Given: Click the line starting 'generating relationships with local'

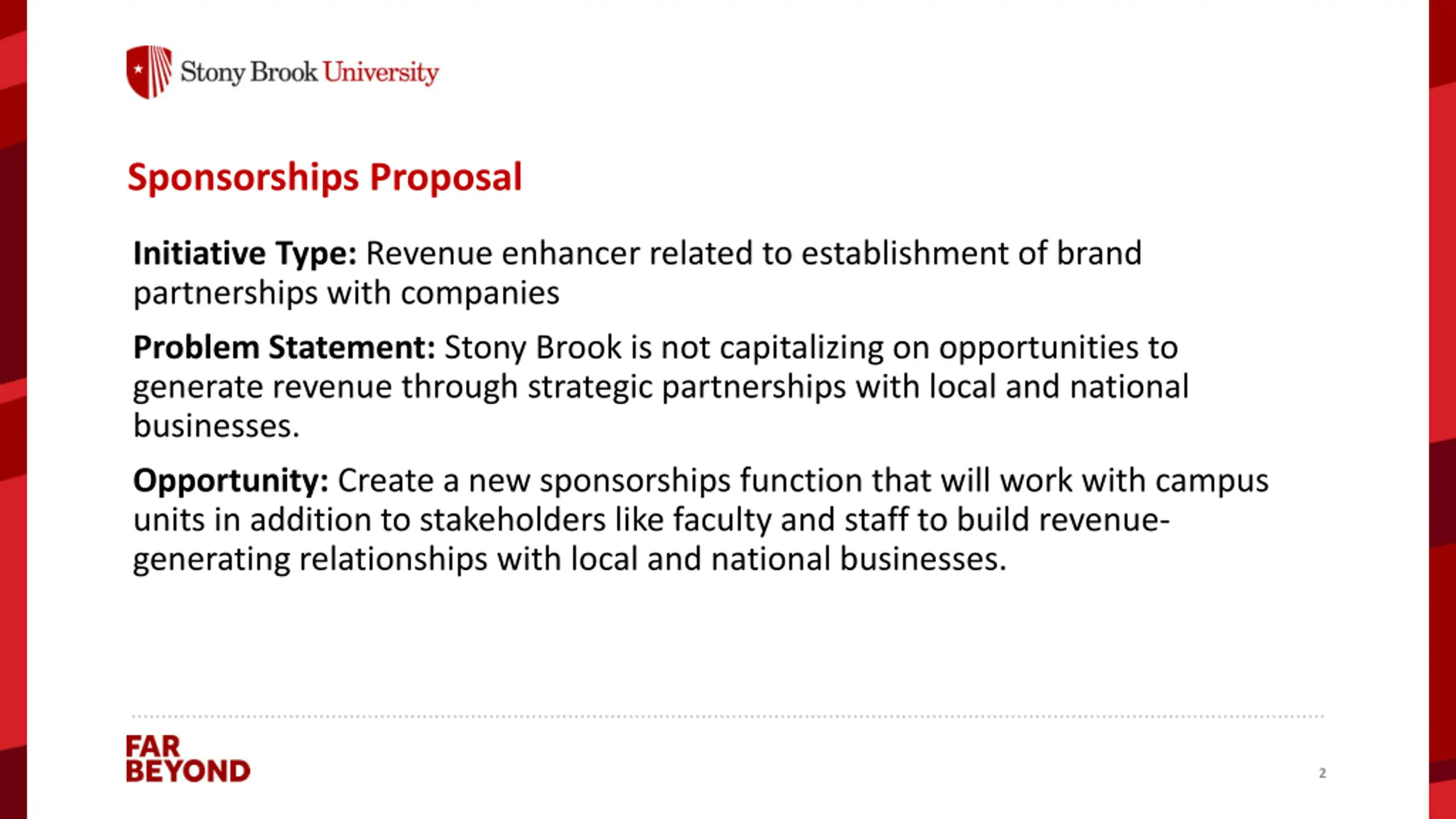Looking at the screenshot, I should pyautogui.click(x=570, y=560).
